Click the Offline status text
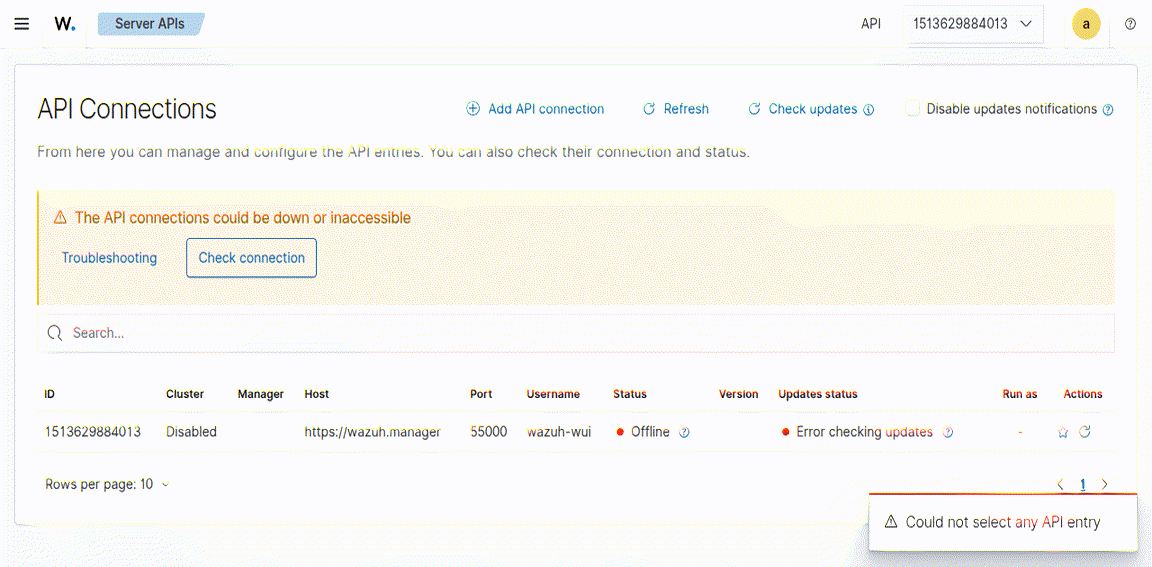The image size is (1152, 567). coord(650,432)
